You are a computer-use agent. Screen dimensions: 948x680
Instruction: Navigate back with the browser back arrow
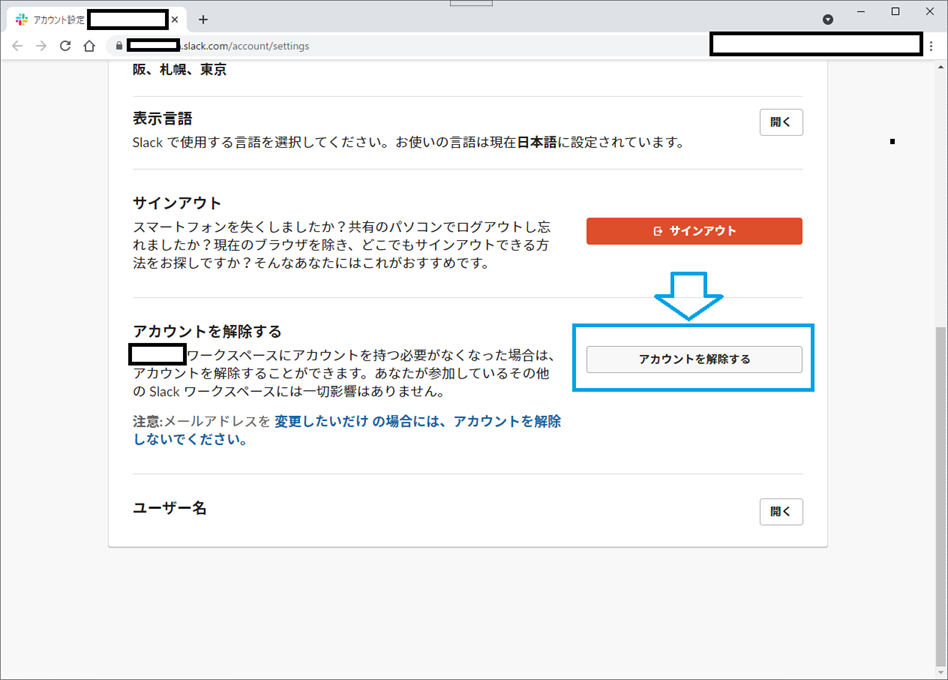[17, 45]
